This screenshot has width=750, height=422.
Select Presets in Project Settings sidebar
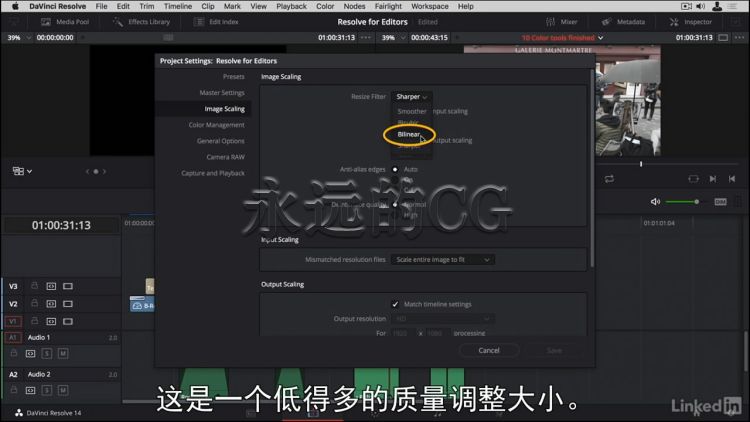(233, 77)
